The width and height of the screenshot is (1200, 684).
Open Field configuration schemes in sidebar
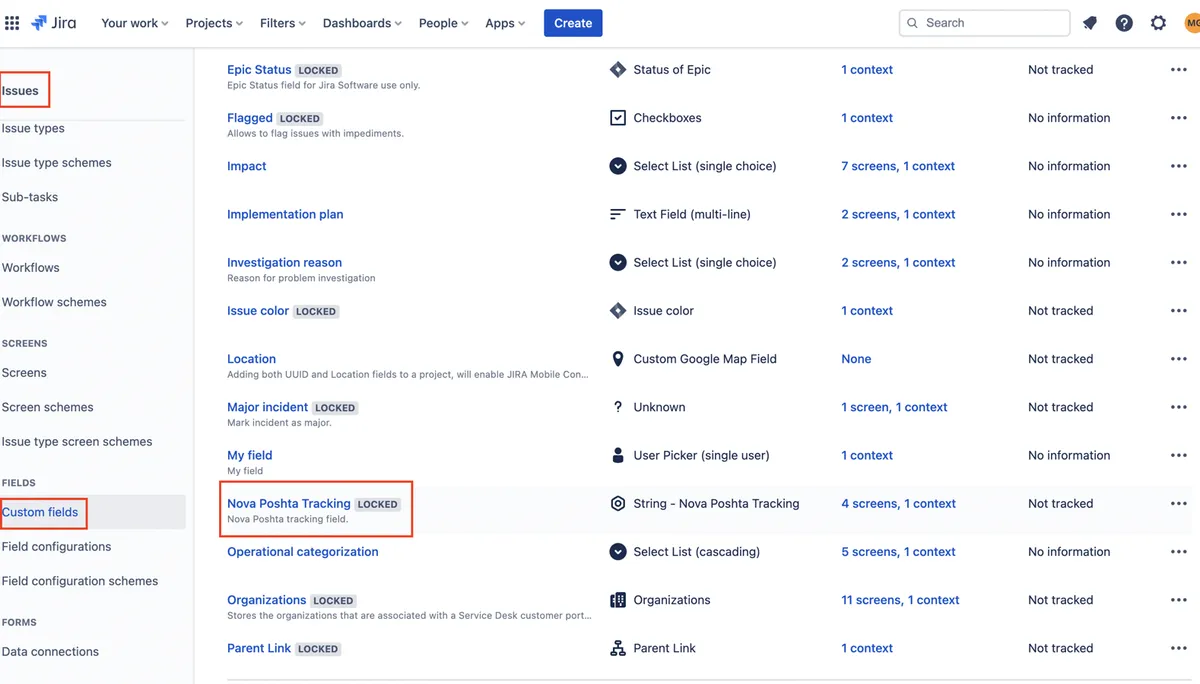[x=80, y=581]
